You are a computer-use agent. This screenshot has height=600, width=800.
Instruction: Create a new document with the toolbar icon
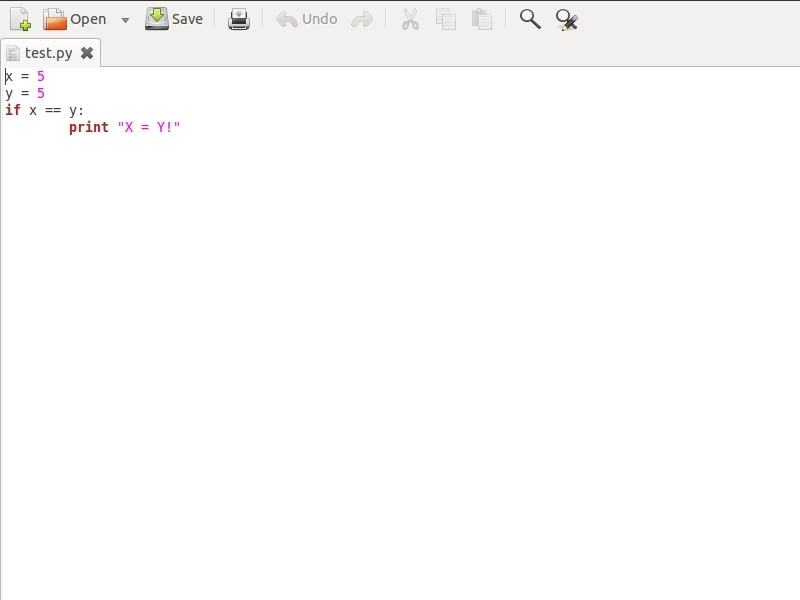click(x=20, y=19)
